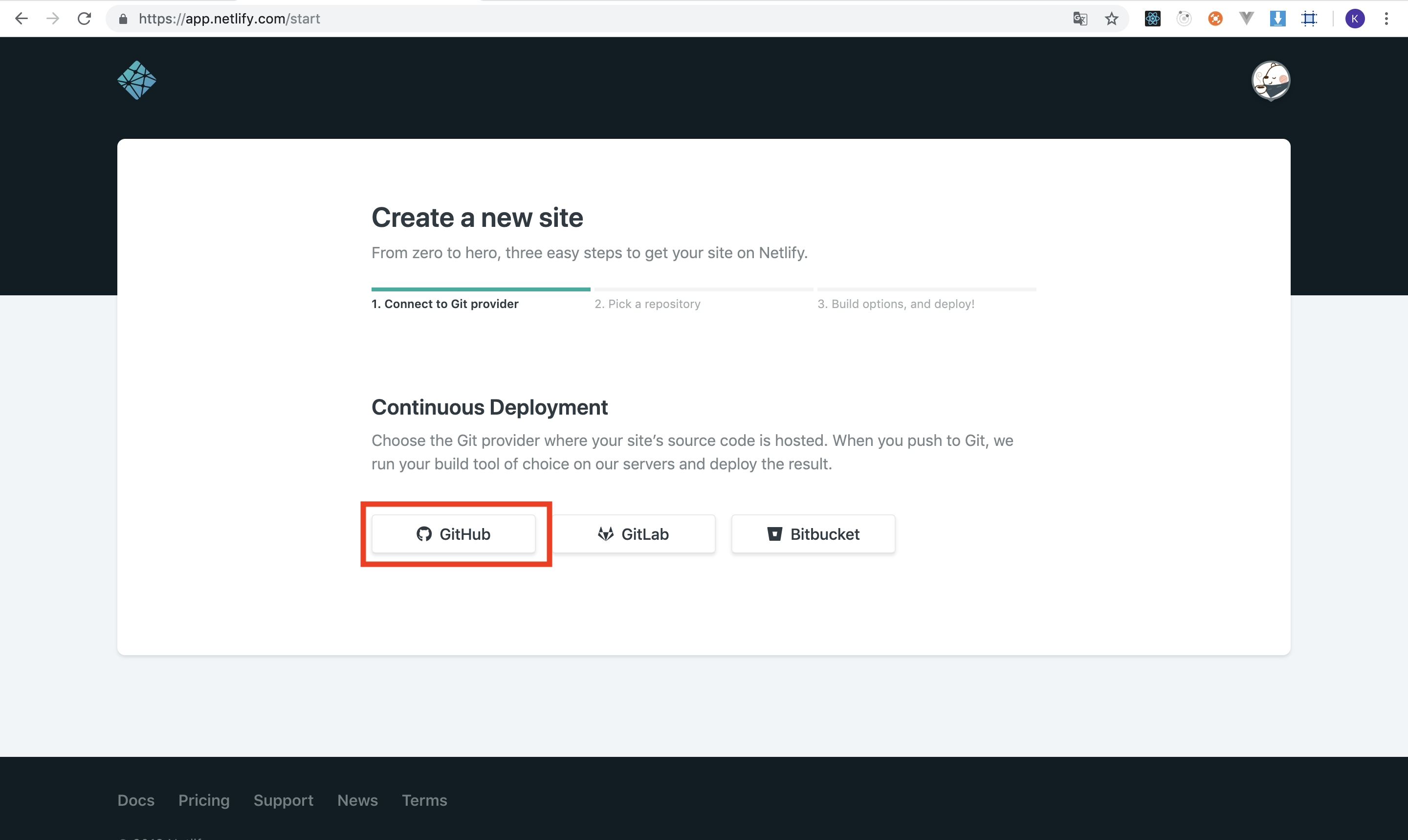Bookmark this page with the star
Image resolution: width=1408 pixels, height=840 pixels.
pyautogui.click(x=1111, y=19)
